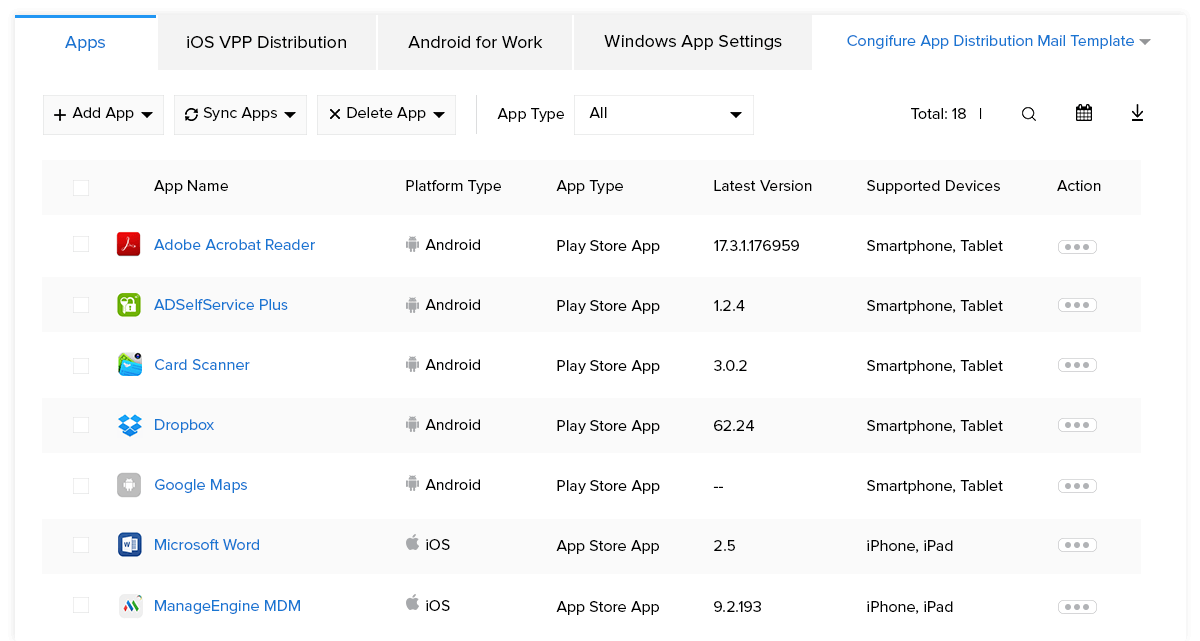Click Android icon in Dropbox row
The height and width of the screenshot is (641, 1200).
[412, 425]
